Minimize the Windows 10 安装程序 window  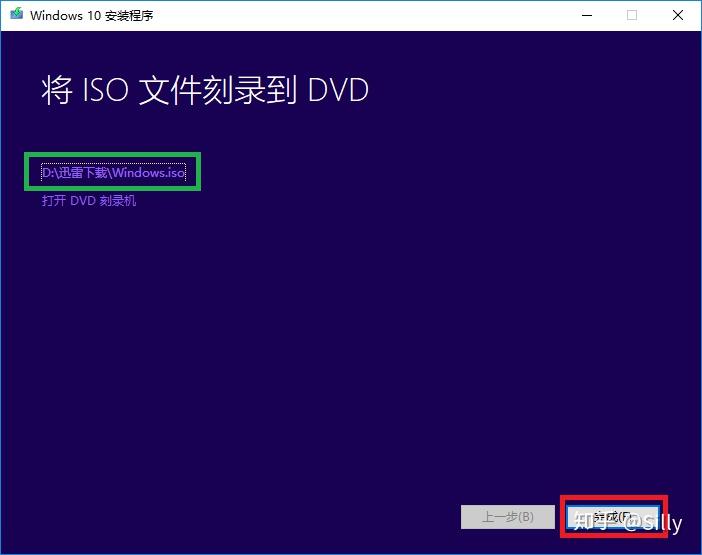click(x=587, y=15)
